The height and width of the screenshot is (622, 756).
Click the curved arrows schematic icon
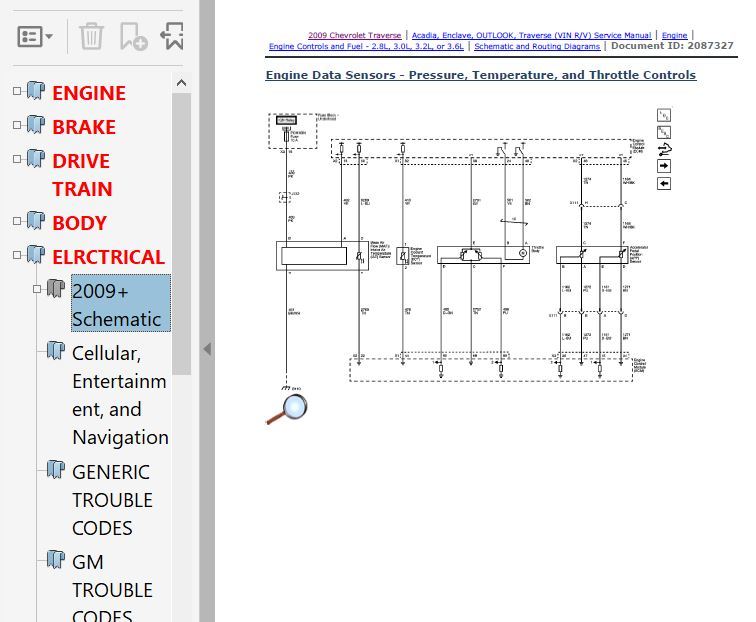pos(664,149)
